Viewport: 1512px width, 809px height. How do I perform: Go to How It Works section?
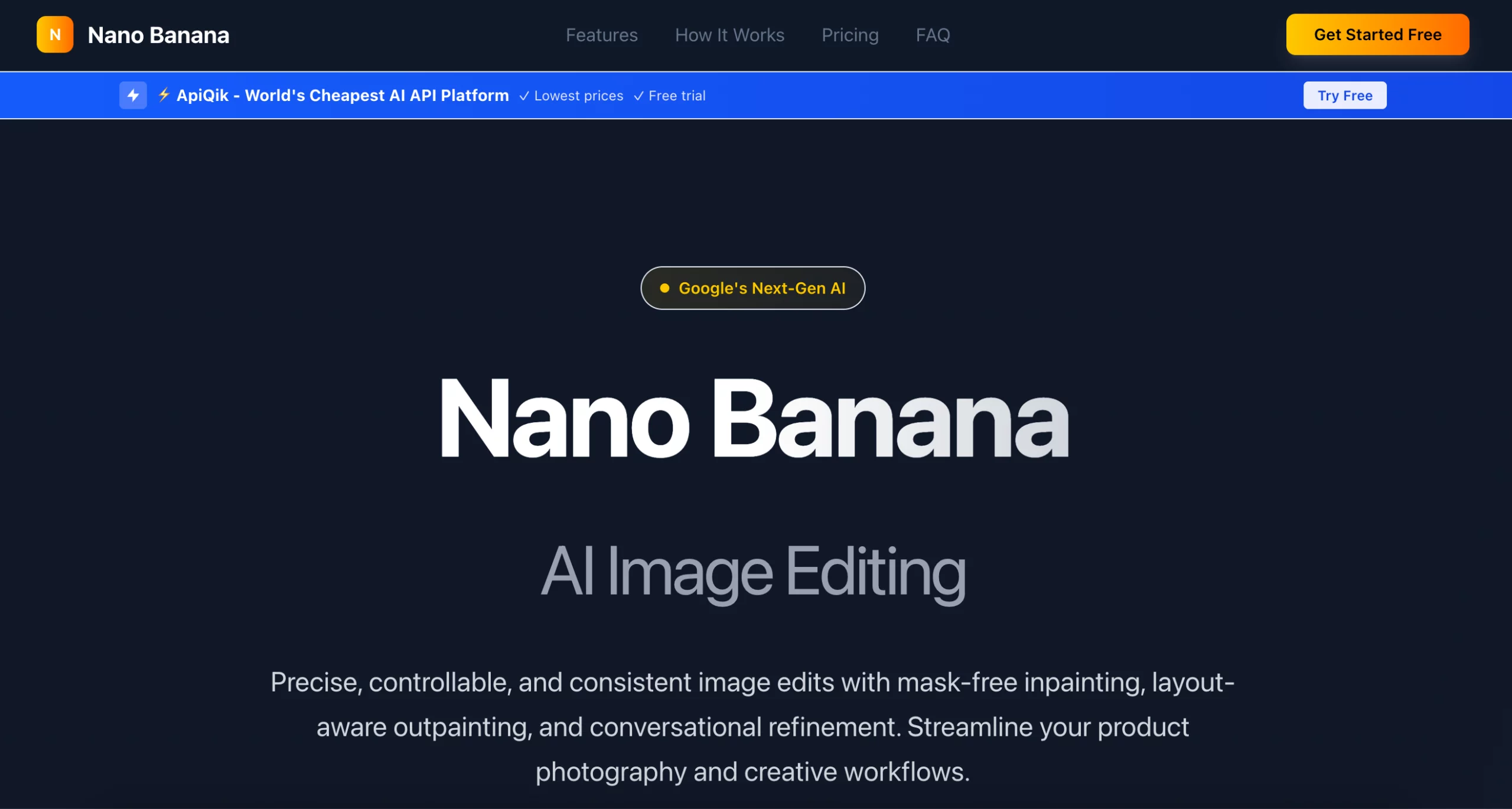729,35
